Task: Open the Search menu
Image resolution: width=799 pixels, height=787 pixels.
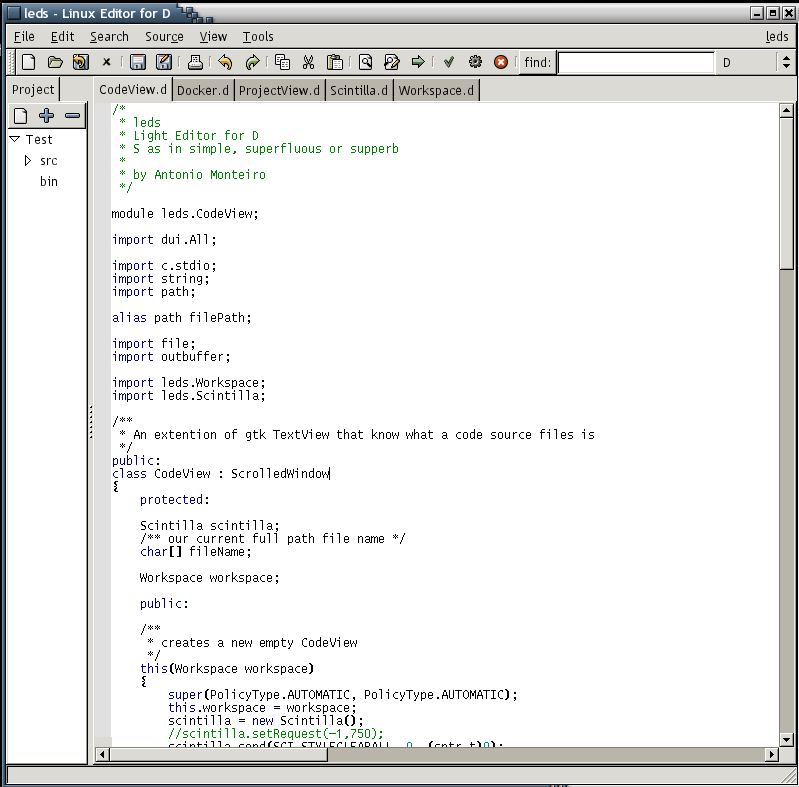Action: click(x=109, y=37)
